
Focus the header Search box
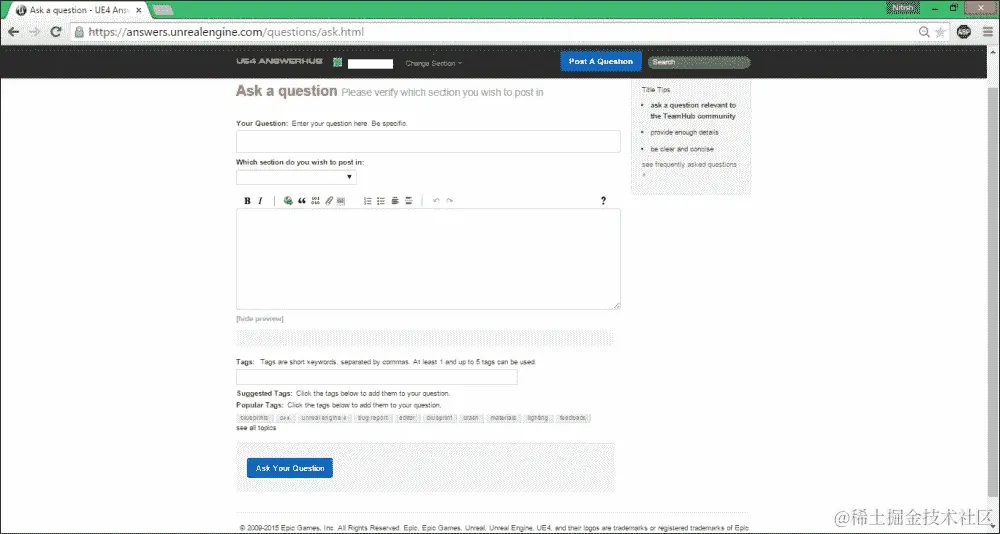coord(699,62)
